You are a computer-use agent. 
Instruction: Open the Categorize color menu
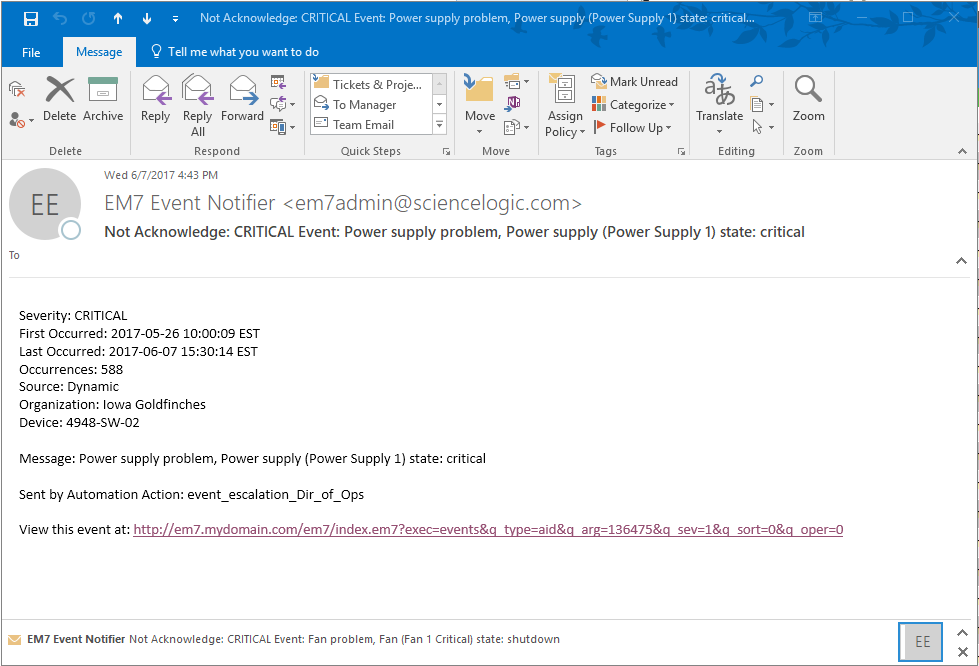pyautogui.click(x=633, y=104)
